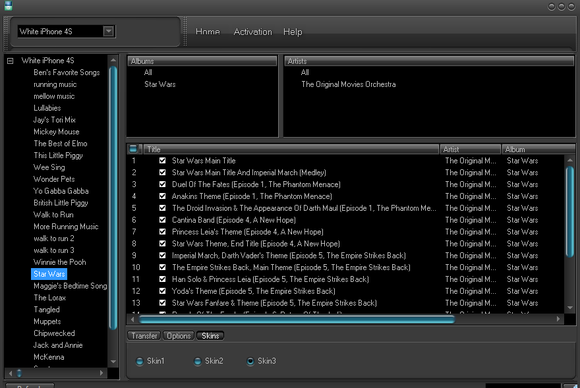
Task: Uncheck the Main Title And Imperial March track
Action: click(x=162, y=172)
